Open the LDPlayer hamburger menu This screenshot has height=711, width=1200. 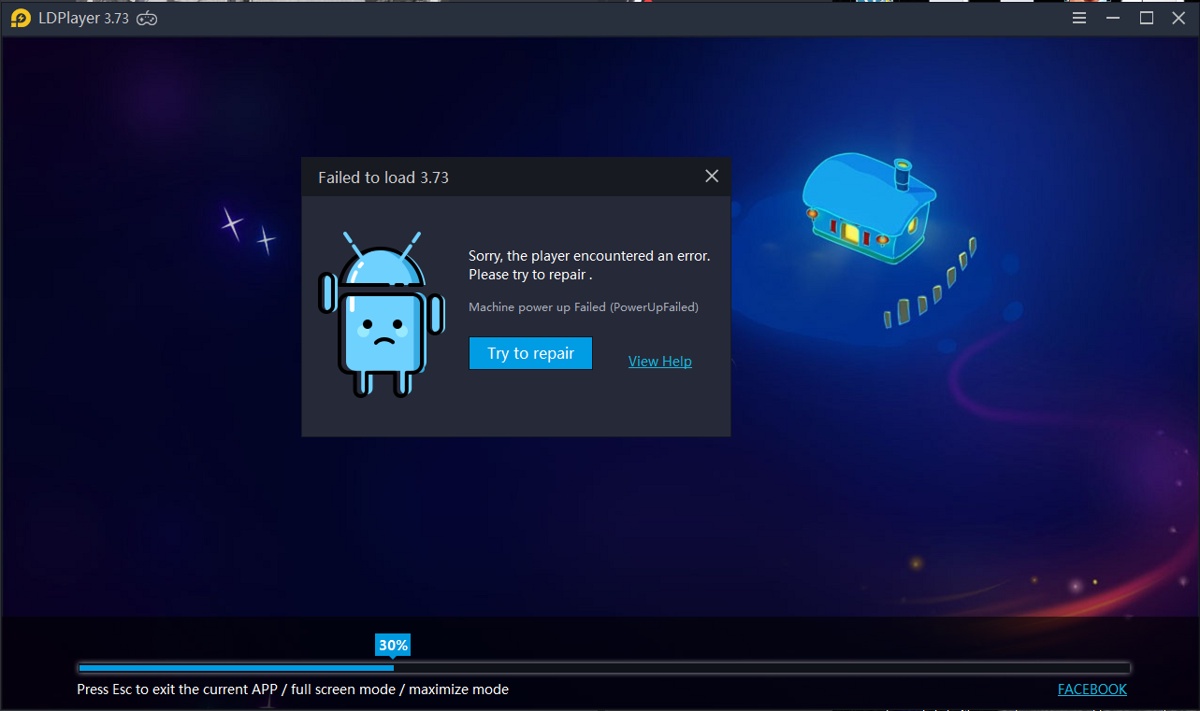coord(1079,18)
